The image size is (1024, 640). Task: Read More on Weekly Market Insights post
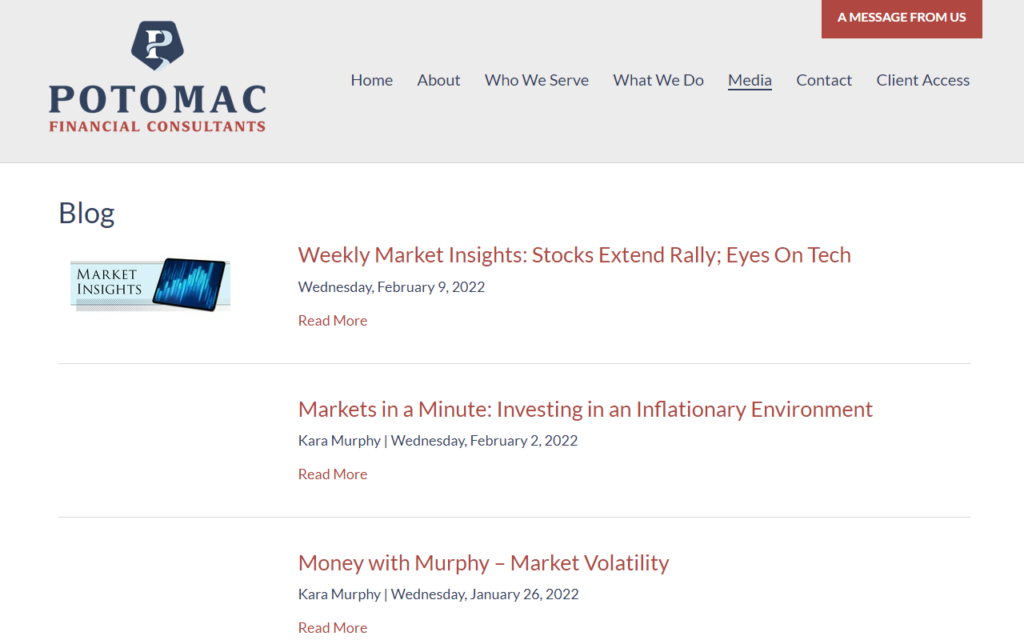(x=332, y=321)
